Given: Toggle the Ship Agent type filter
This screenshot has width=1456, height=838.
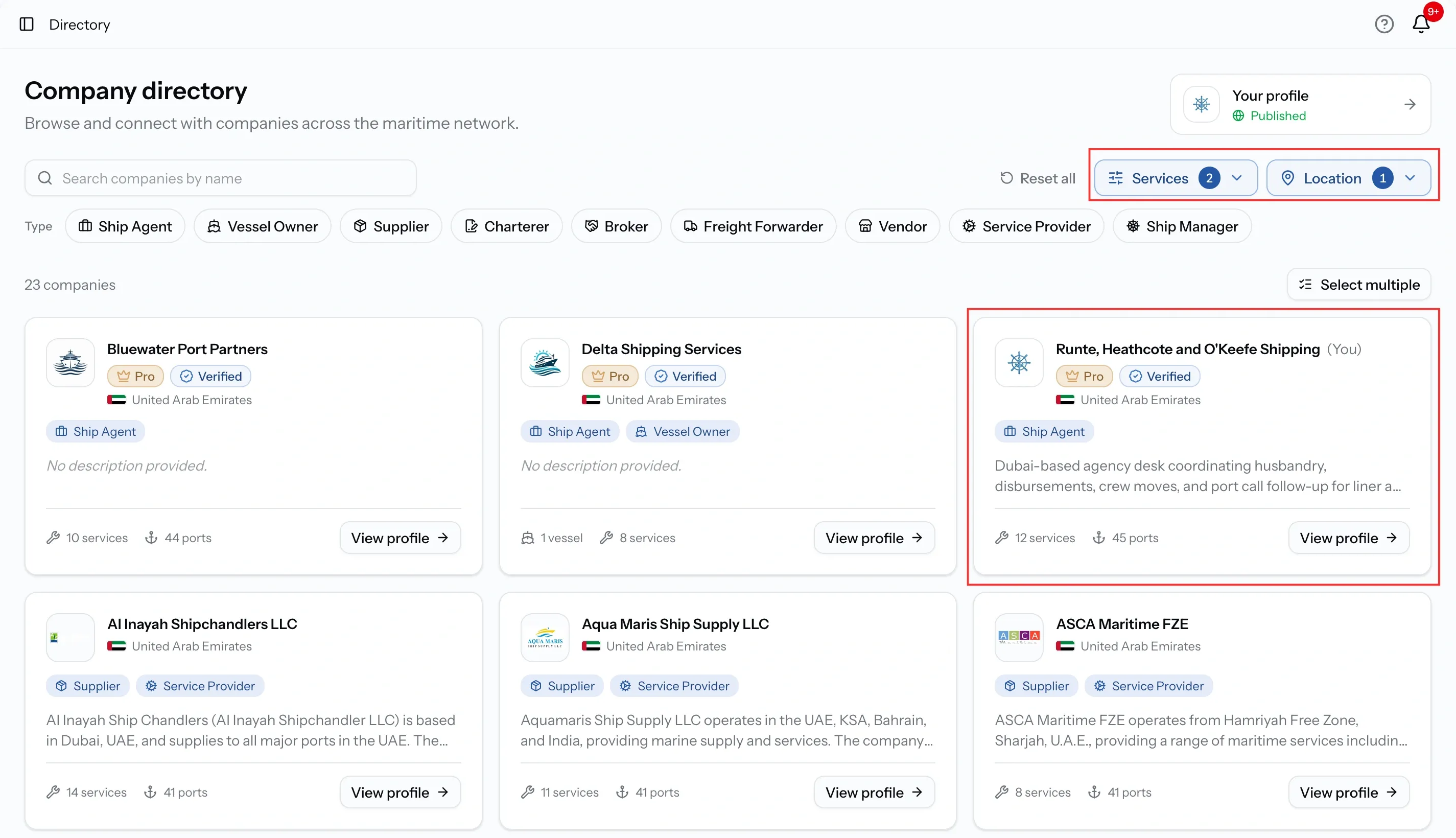Looking at the screenshot, I should [125, 226].
